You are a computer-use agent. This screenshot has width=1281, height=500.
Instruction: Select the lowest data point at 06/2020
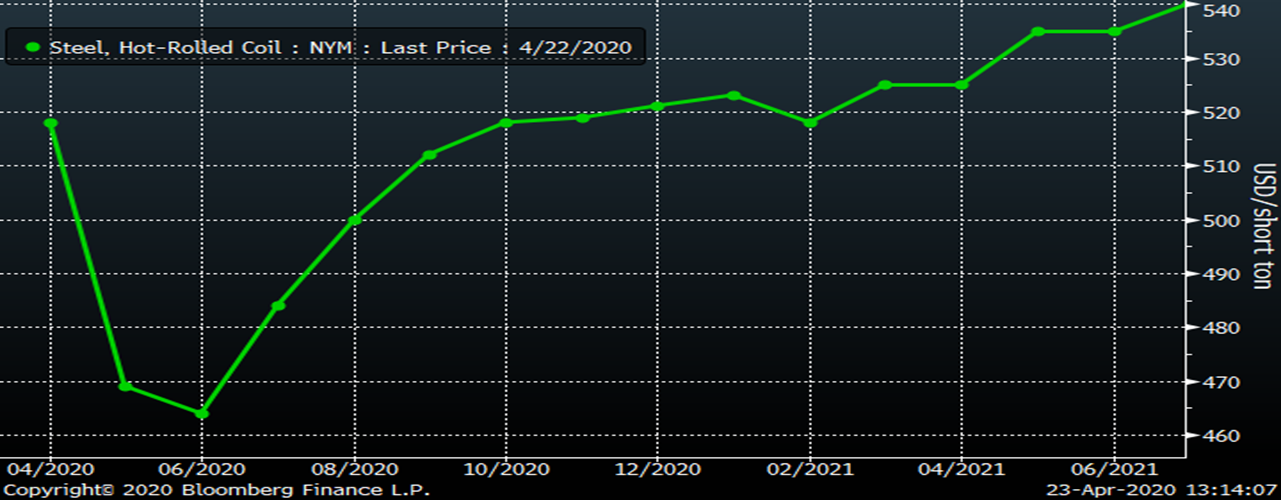click(202, 413)
